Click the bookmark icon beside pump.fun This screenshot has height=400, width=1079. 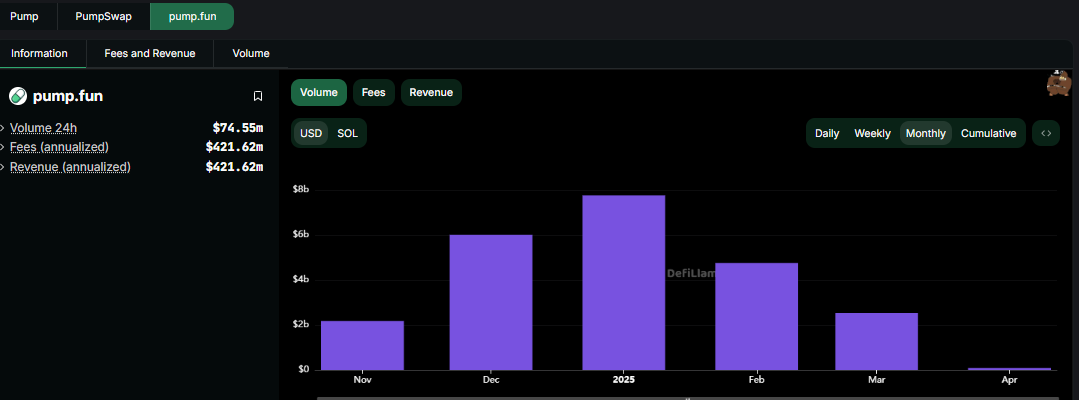(x=258, y=96)
